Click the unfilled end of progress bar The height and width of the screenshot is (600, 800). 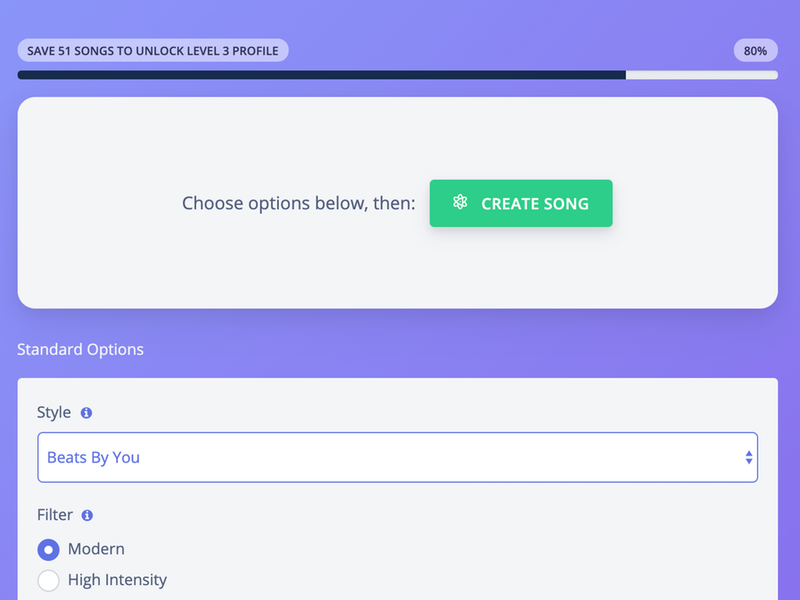702,75
